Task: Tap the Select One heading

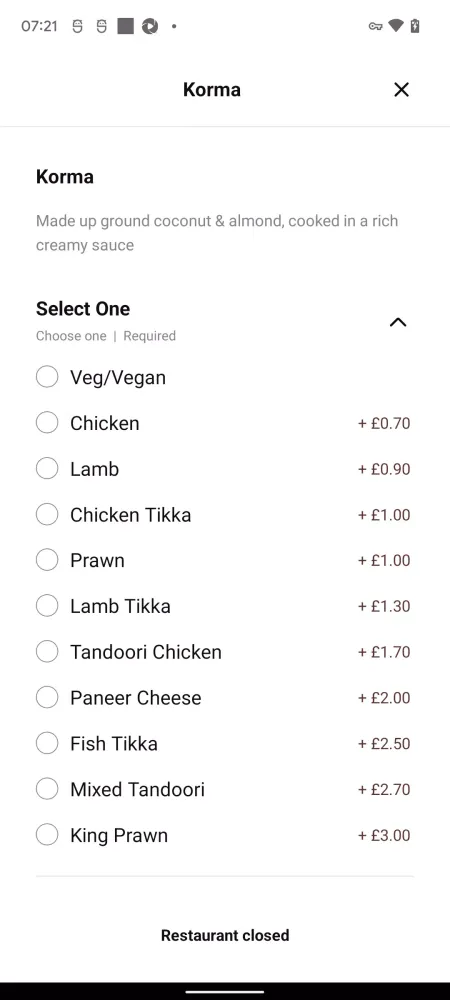Action: click(83, 309)
